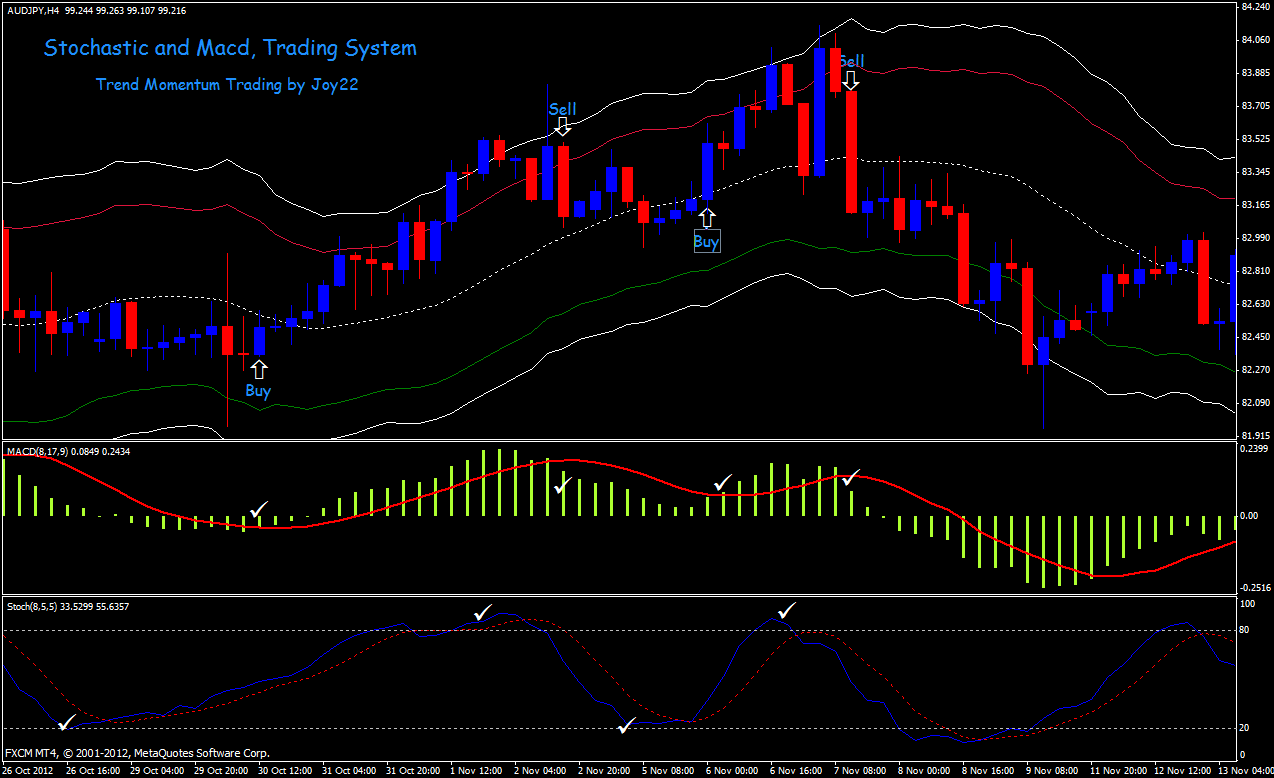Click price level 82.990 on the axis

click(x=1254, y=238)
